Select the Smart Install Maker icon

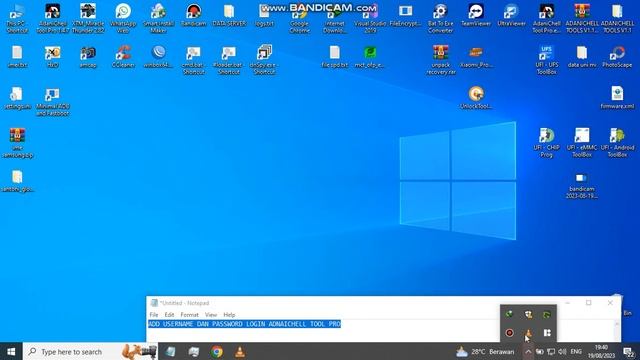pos(158,18)
